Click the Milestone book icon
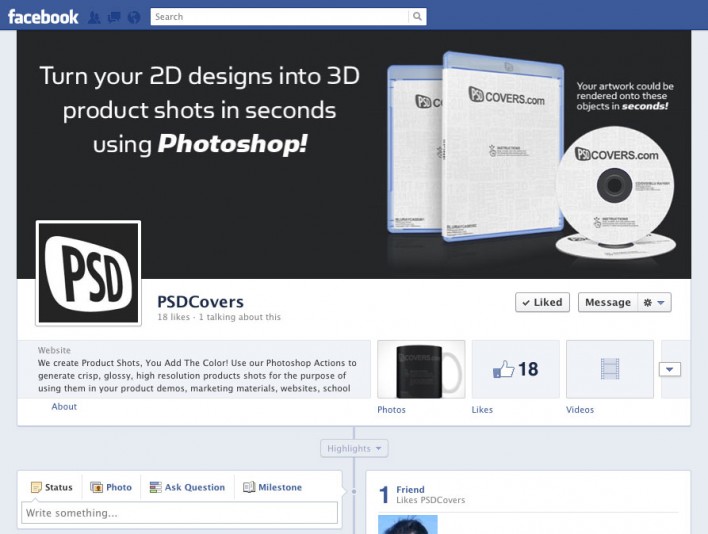The image size is (708, 534). (249, 487)
